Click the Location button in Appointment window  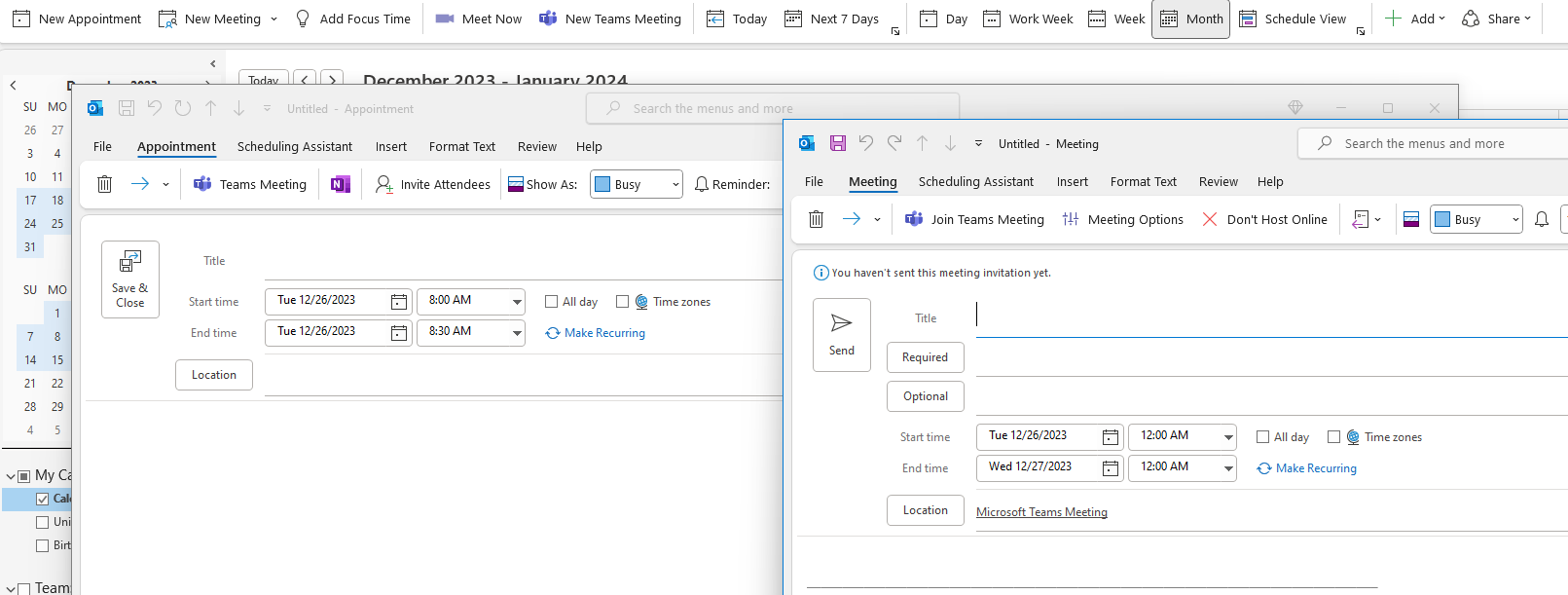[x=214, y=375]
